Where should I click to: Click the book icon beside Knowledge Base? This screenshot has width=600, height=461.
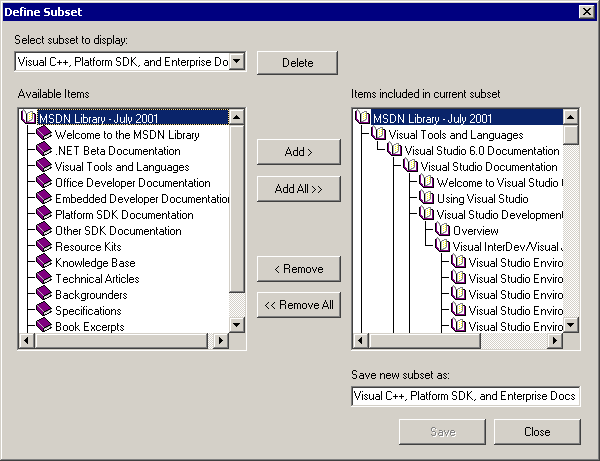[43, 263]
